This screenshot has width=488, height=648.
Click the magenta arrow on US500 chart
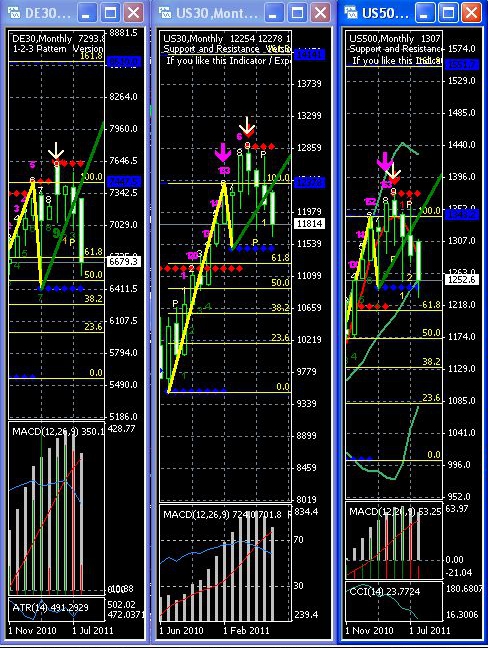click(384, 162)
